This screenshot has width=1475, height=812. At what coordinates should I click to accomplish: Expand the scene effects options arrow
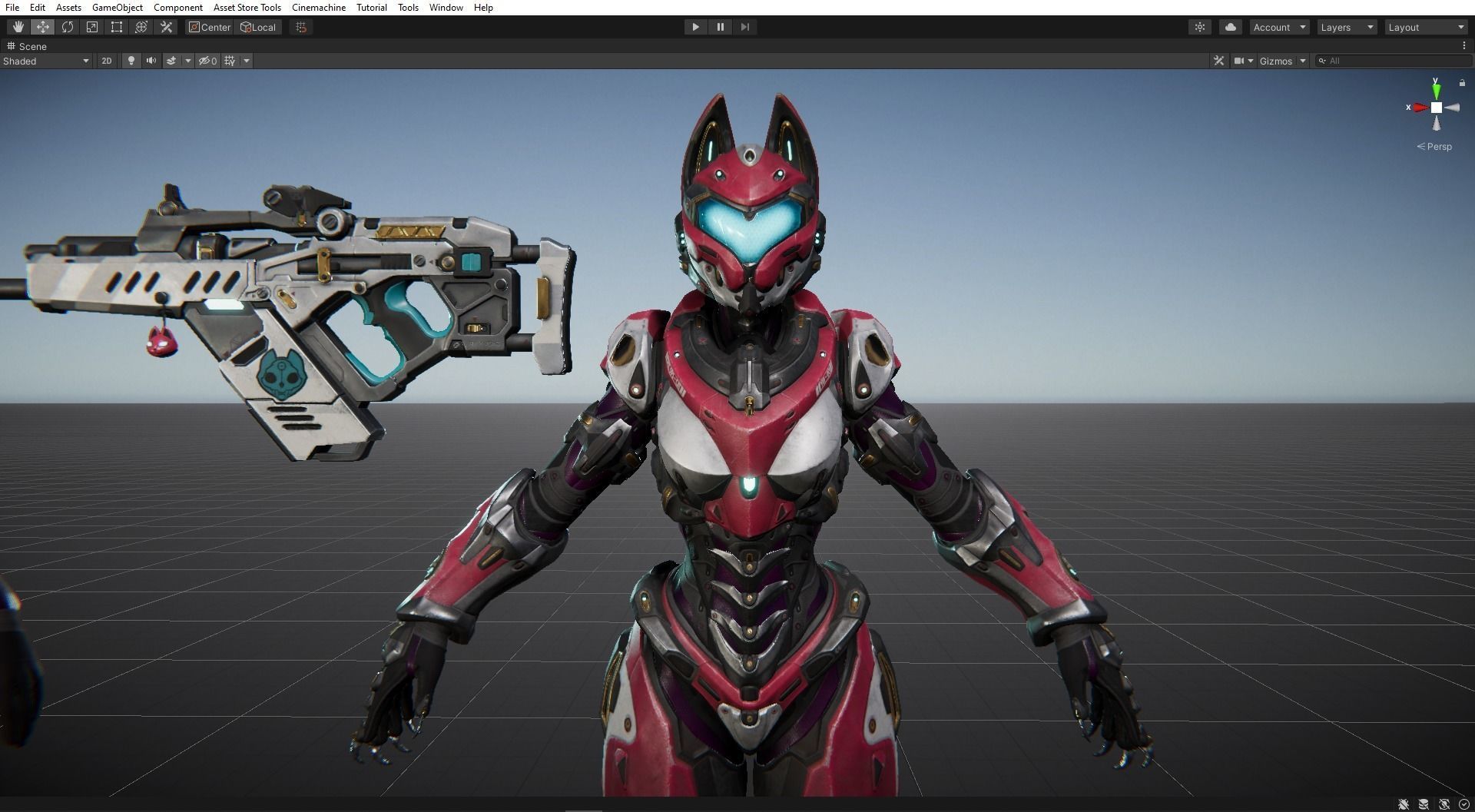point(187,61)
